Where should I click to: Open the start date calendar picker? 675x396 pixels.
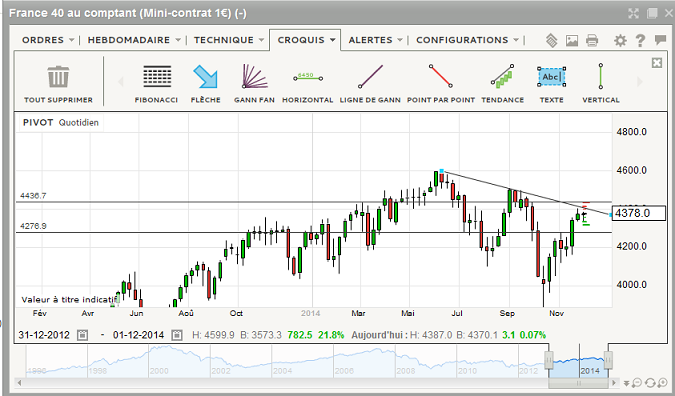point(83,335)
